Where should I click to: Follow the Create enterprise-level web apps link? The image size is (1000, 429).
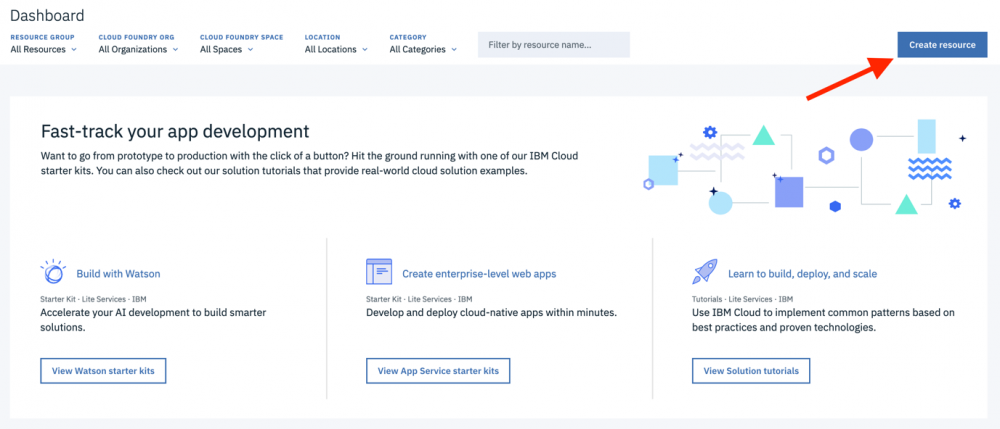(479, 273)
